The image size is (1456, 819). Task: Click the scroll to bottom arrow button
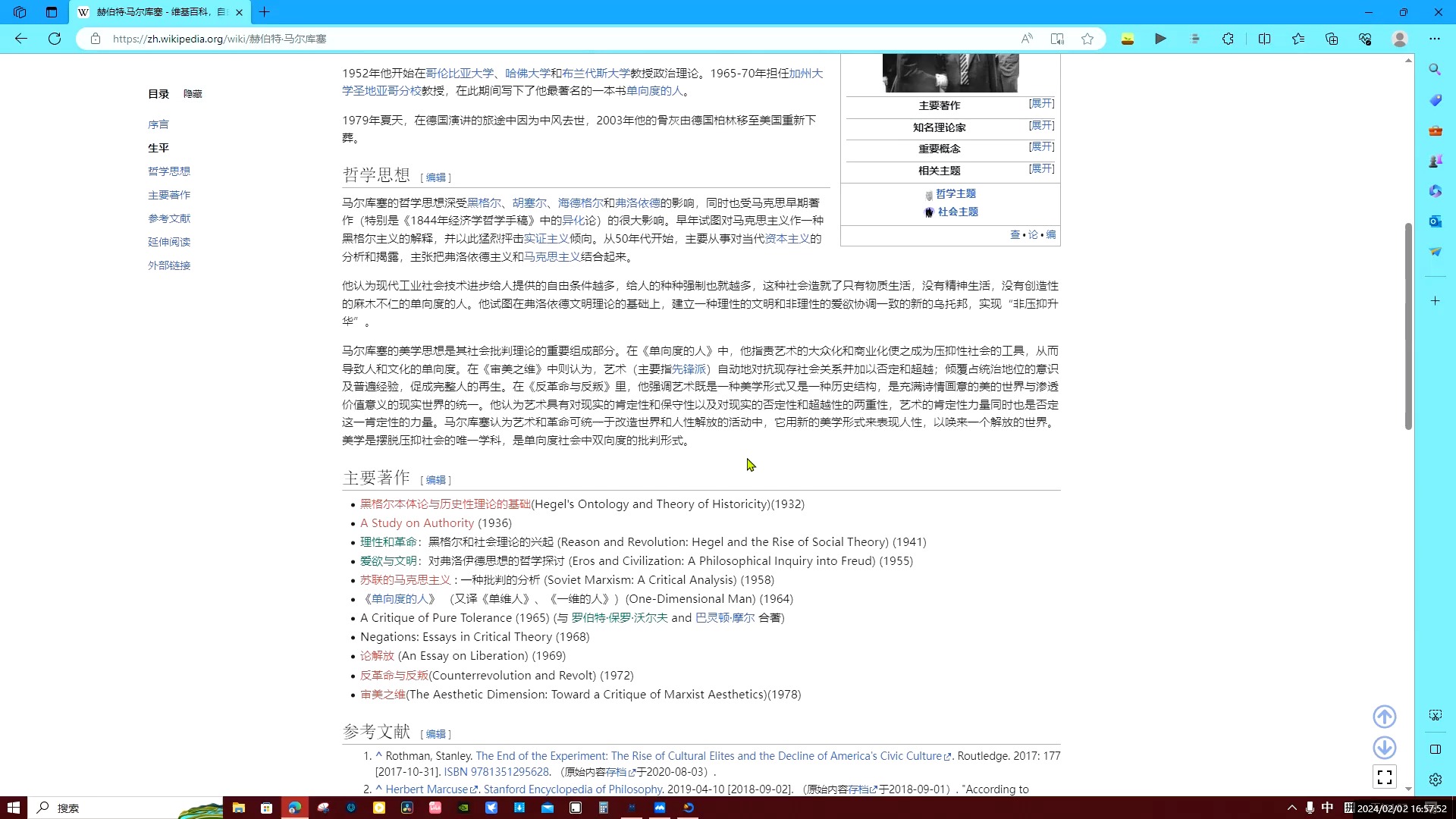tap(1385, 748)
